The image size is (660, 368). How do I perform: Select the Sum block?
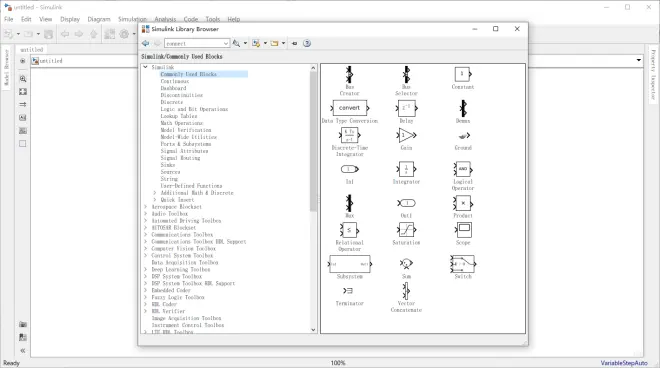click(406, 264)
